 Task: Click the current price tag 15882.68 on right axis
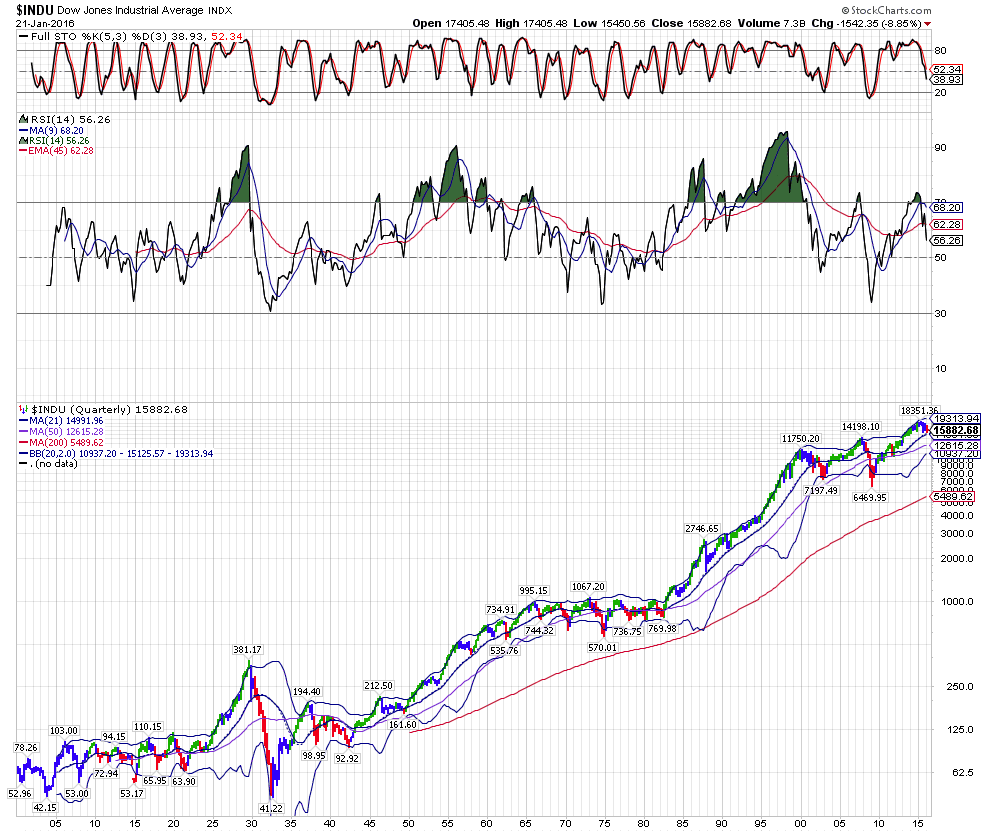tap(956, 430)
